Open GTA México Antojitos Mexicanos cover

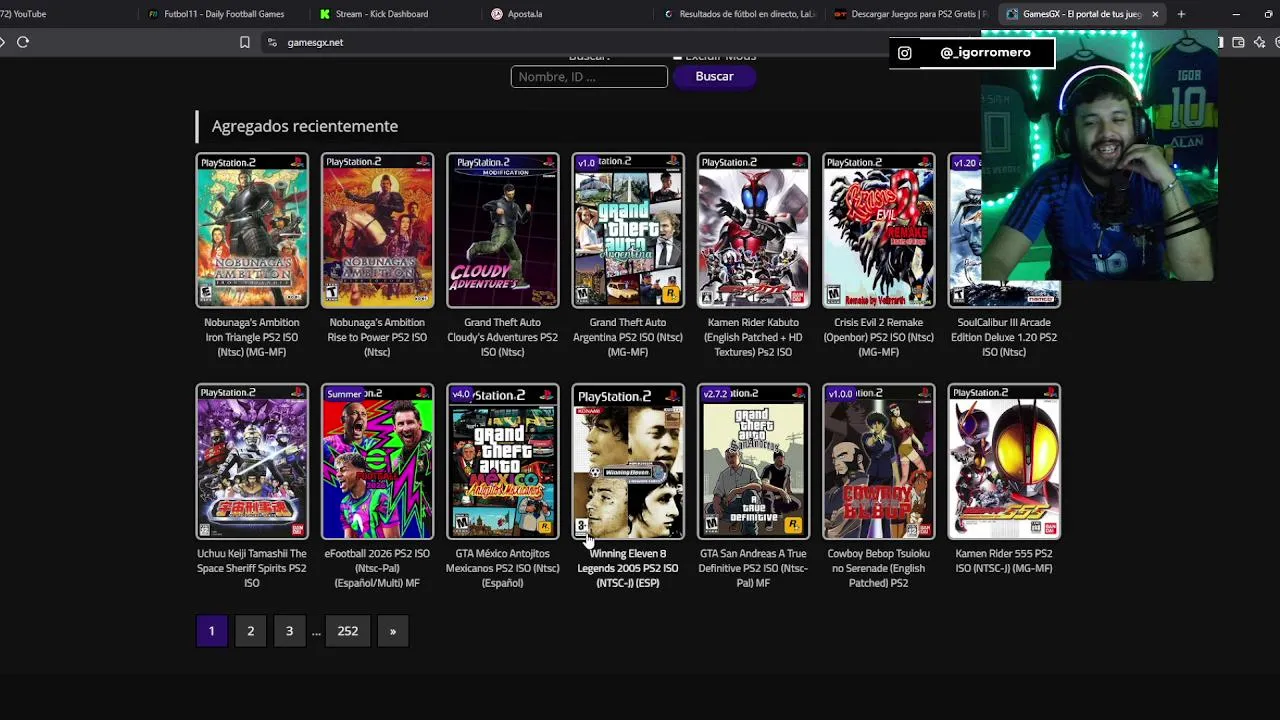pyautogui.click(x=503, y=462)
